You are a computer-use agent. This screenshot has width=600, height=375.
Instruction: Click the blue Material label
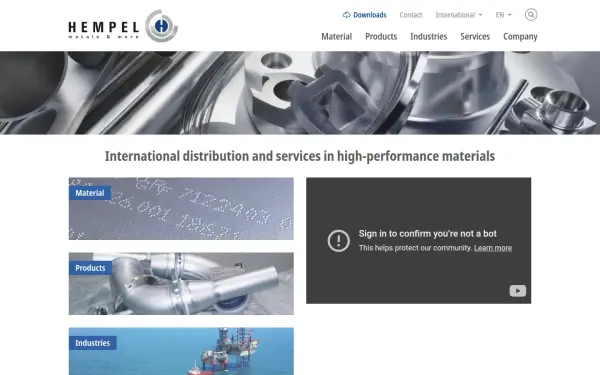coord(90,193)
